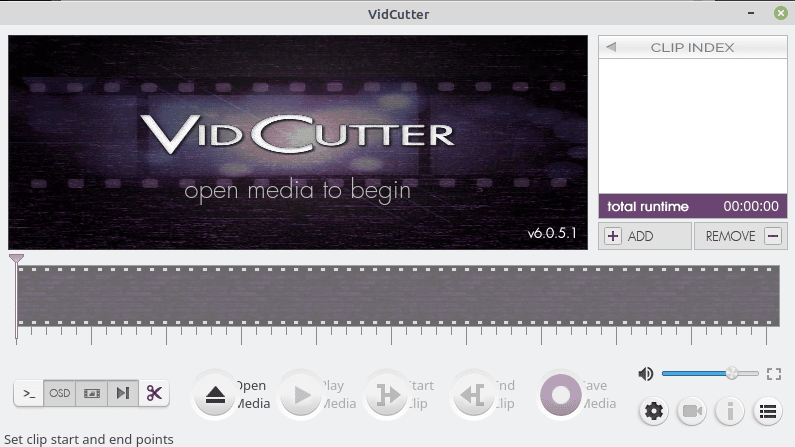Toggle the OSD on-screen display button
The width and height of the screenshot is (795, 447).
coord(59,393)
